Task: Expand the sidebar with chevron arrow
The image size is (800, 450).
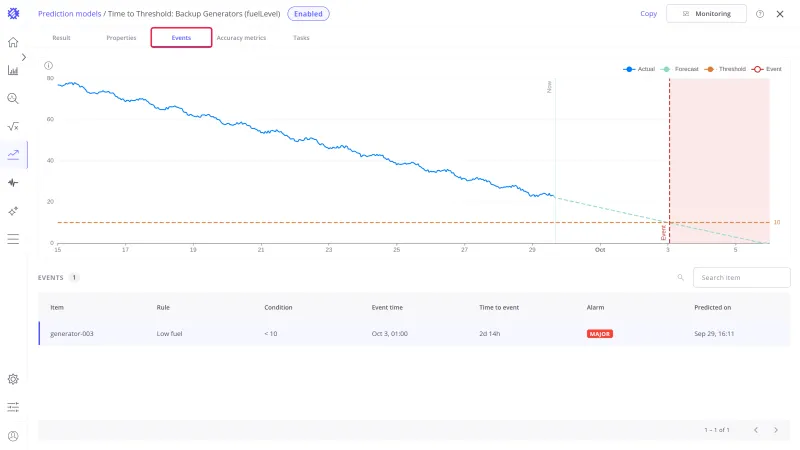Action: [x=23, y=57]
